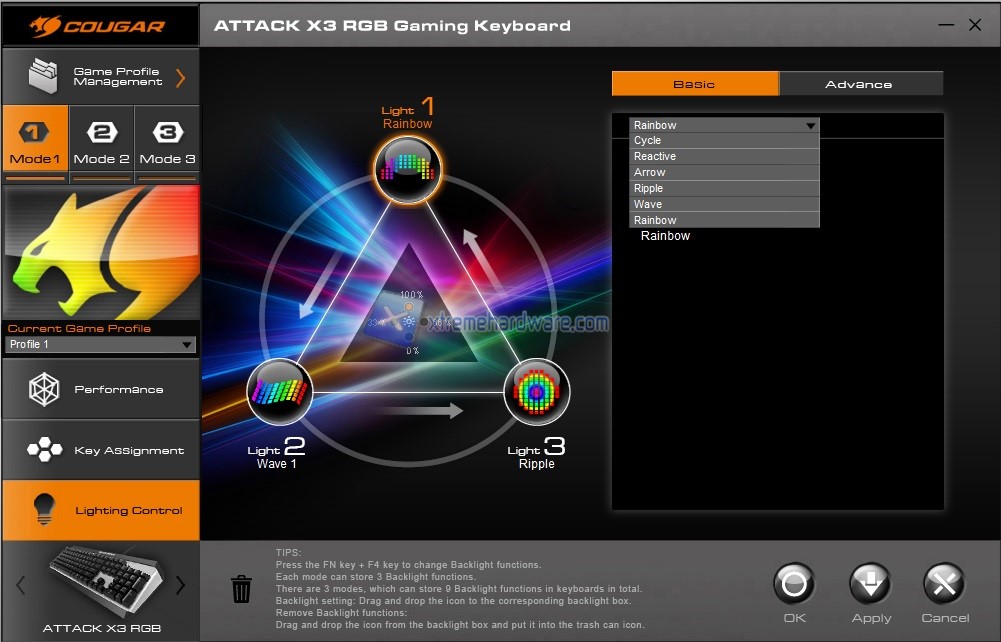Expand the Current Game Profile dropdown
1001x642 pixels.
(100, 344)
